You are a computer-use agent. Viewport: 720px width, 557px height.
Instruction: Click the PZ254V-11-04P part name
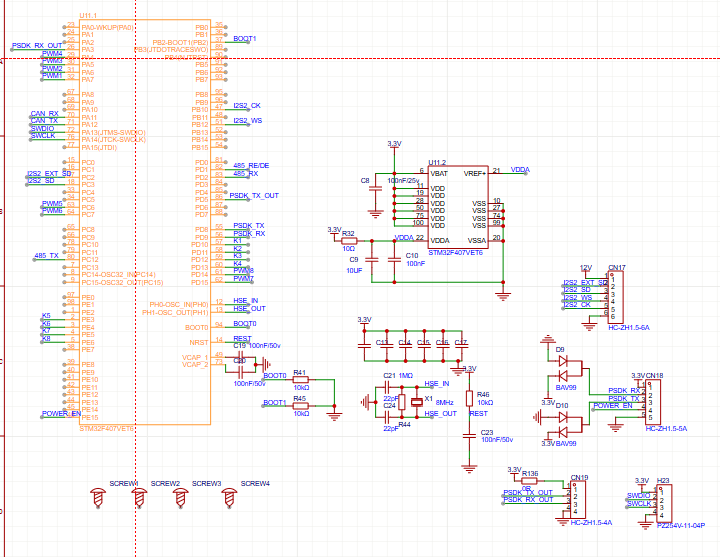pos(681,526)
